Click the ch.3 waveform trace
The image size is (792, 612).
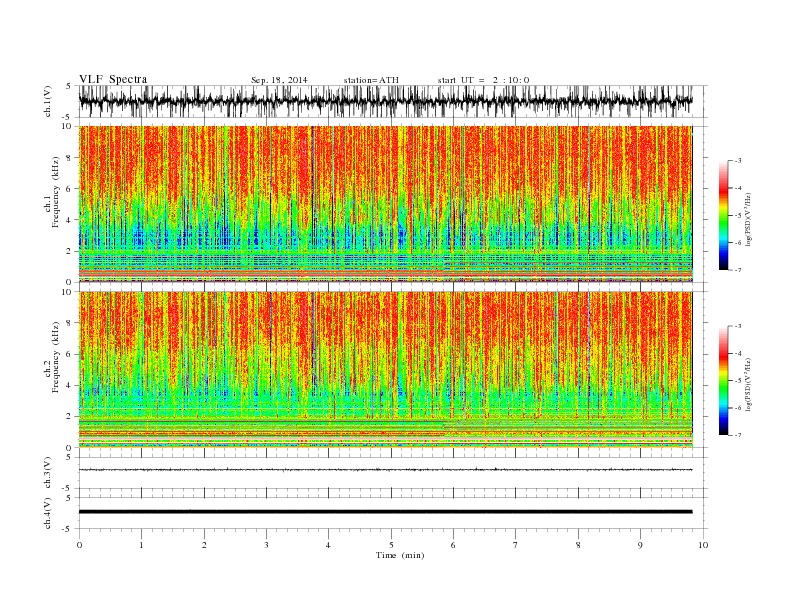[x=385, y=470]
